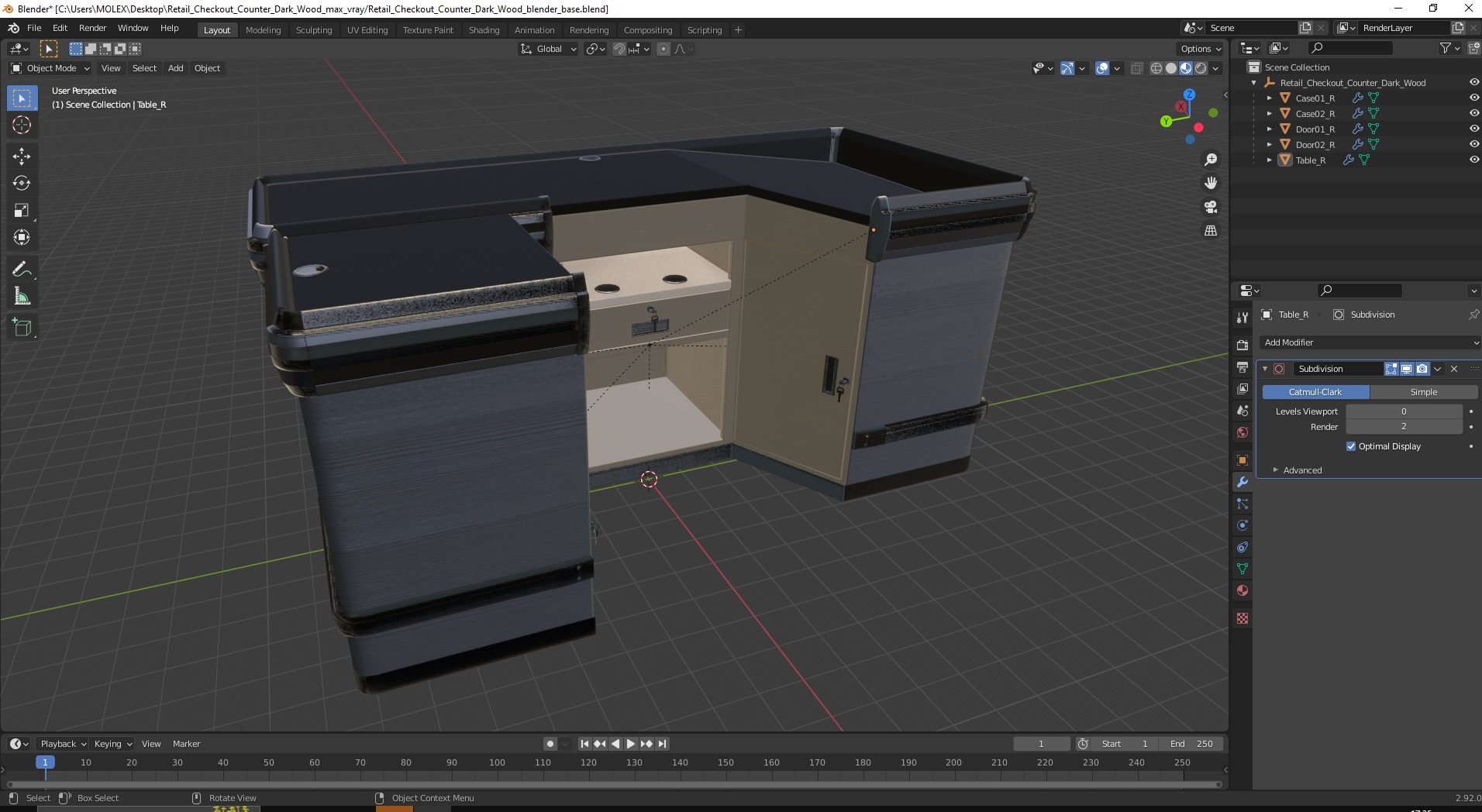Switch perspective/orthographic grid icon
Image resolution: width=1482 pixels, height=812 pixels.
(1211, 231)
